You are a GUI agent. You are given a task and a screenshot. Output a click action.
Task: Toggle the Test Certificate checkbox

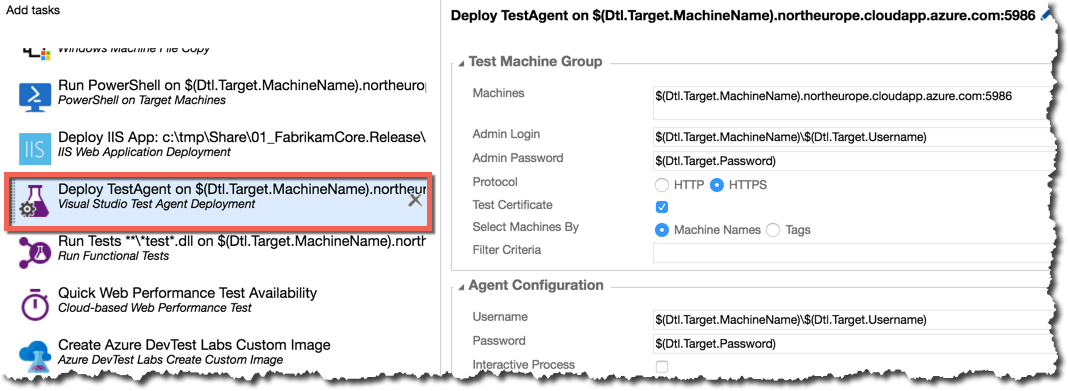pyautogui.click(x=661, y=207)
